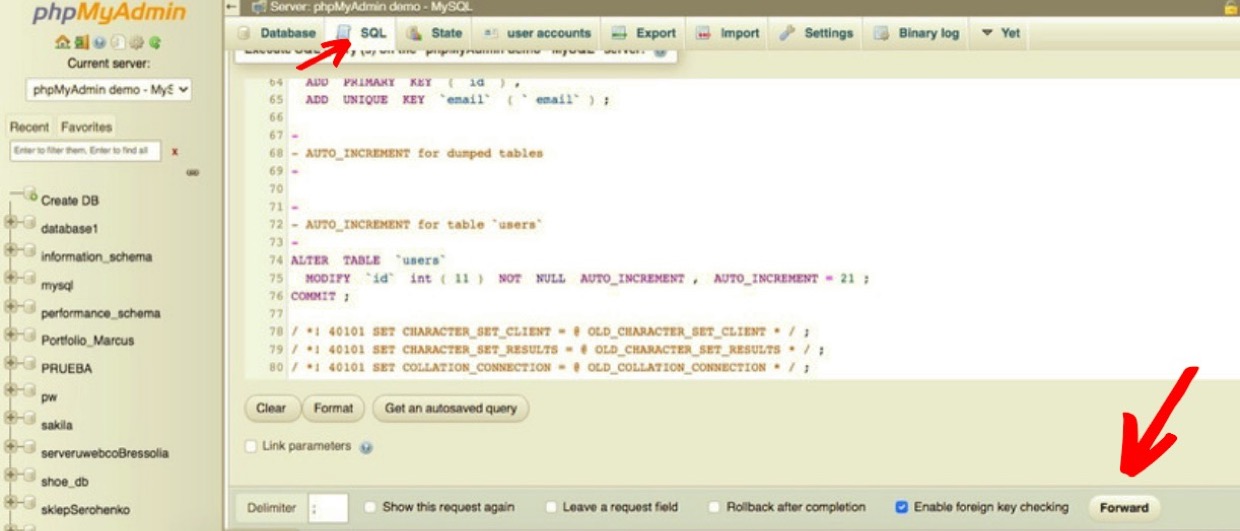This screenshot has height=531, width=1240.
Task: Open the sklepSerohenko database
Action: pos(85,508)
